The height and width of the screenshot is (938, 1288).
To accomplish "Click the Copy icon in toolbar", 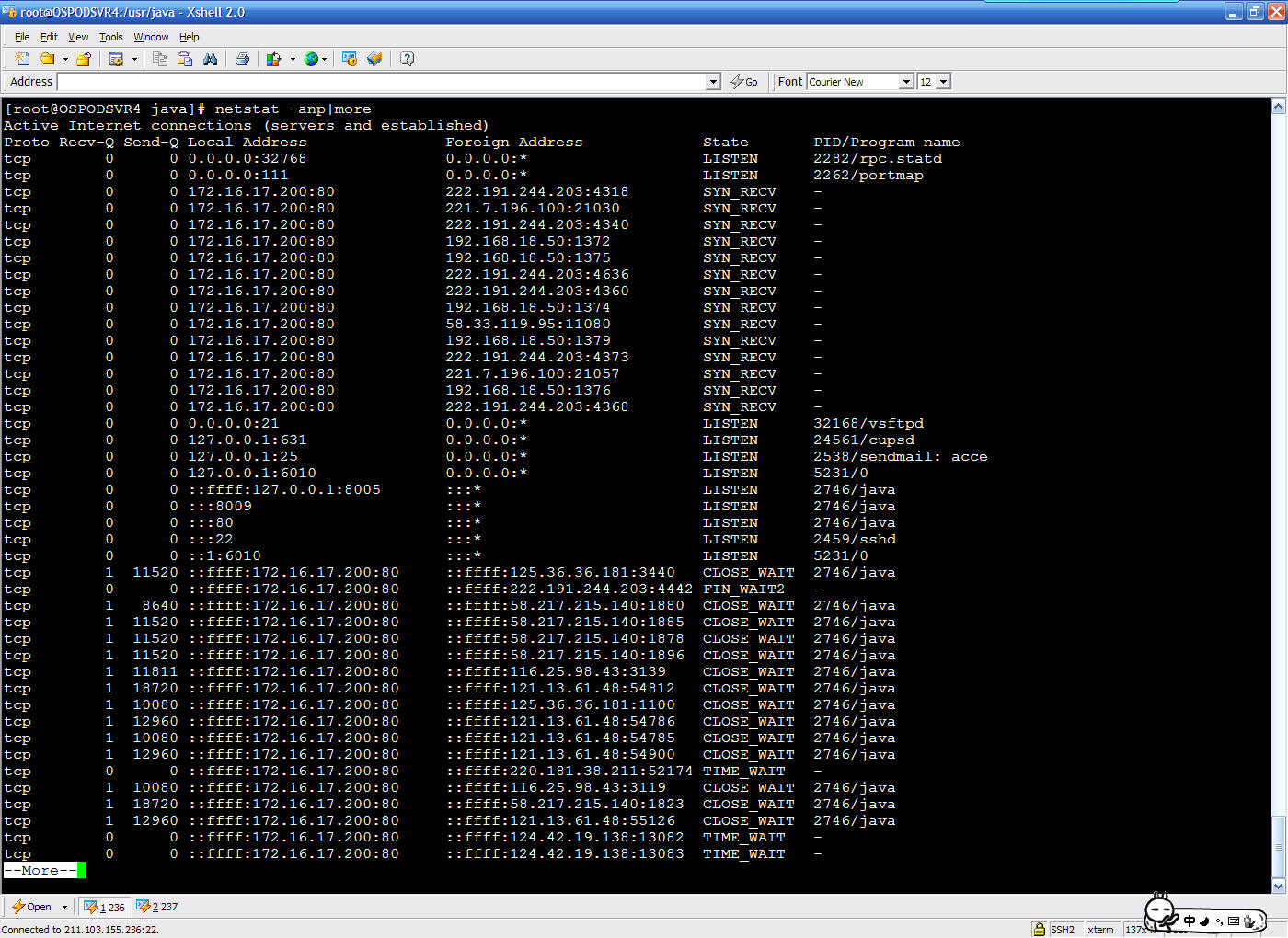I will pyautogui.click(x=160, y=59).
